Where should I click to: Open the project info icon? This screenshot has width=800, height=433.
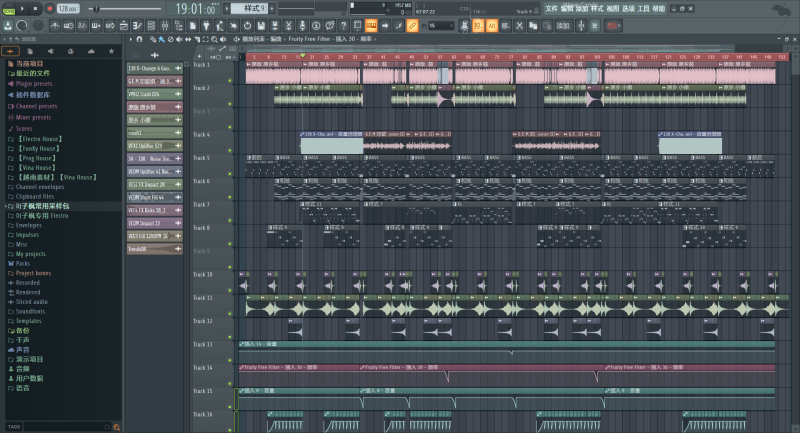pos(316,25)
